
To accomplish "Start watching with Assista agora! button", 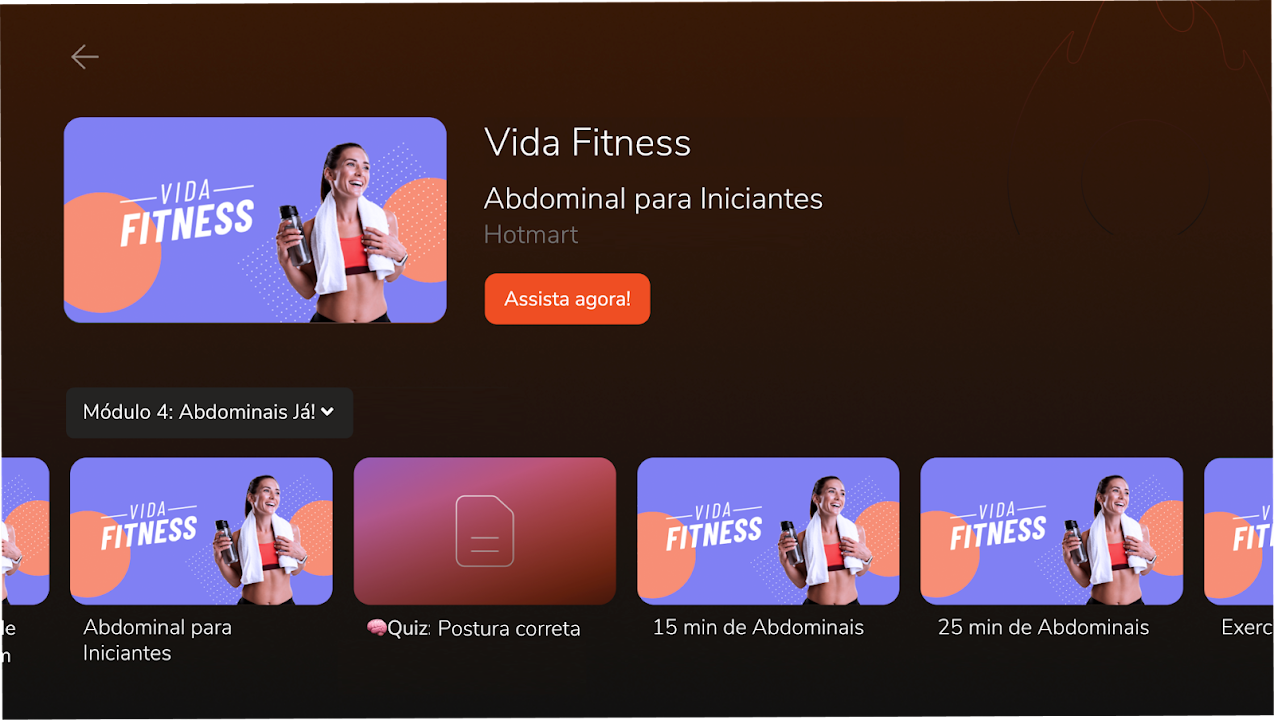I will (567, 299).
